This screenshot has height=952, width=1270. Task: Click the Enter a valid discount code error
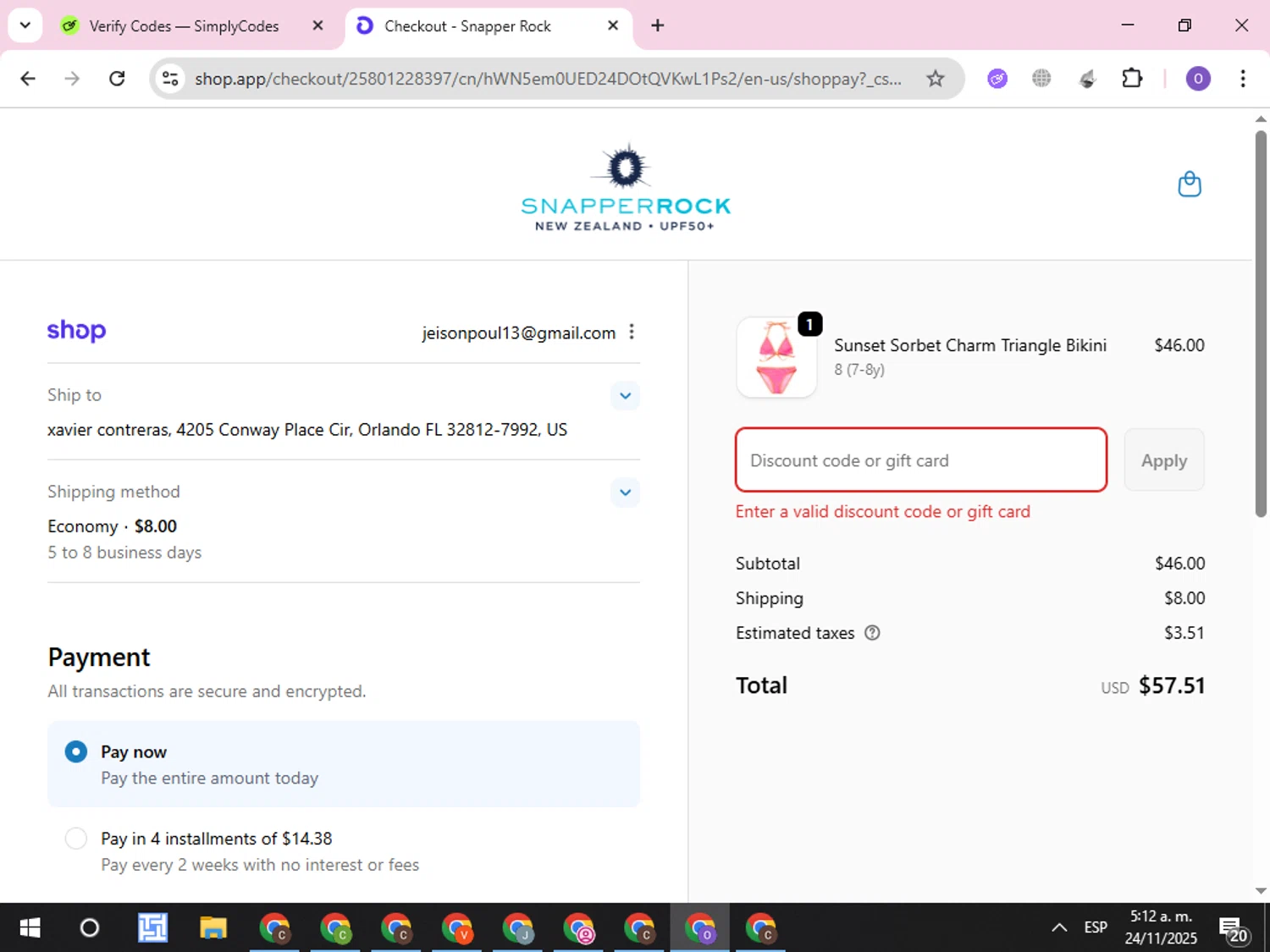(883, 511)
